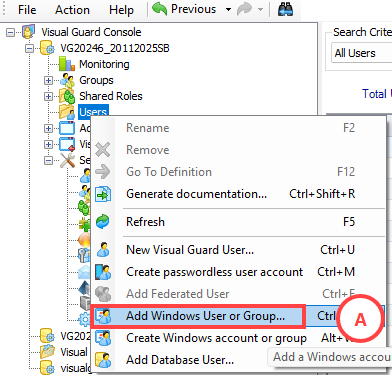The image size is (392, 375).
Task: Expand the node under Users starting with Ac
Action: (x=49, y=128)
